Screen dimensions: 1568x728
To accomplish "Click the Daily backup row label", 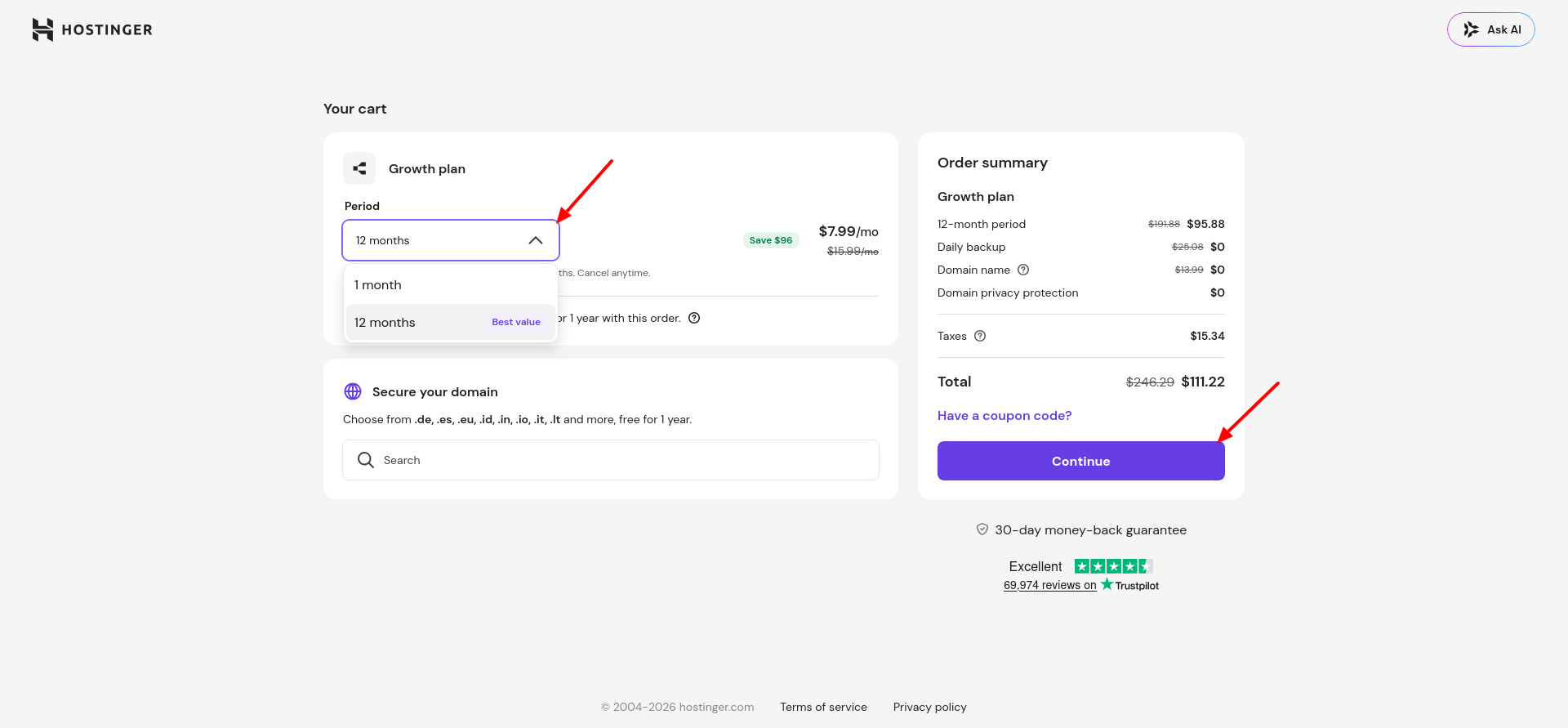I will [971, 247].
